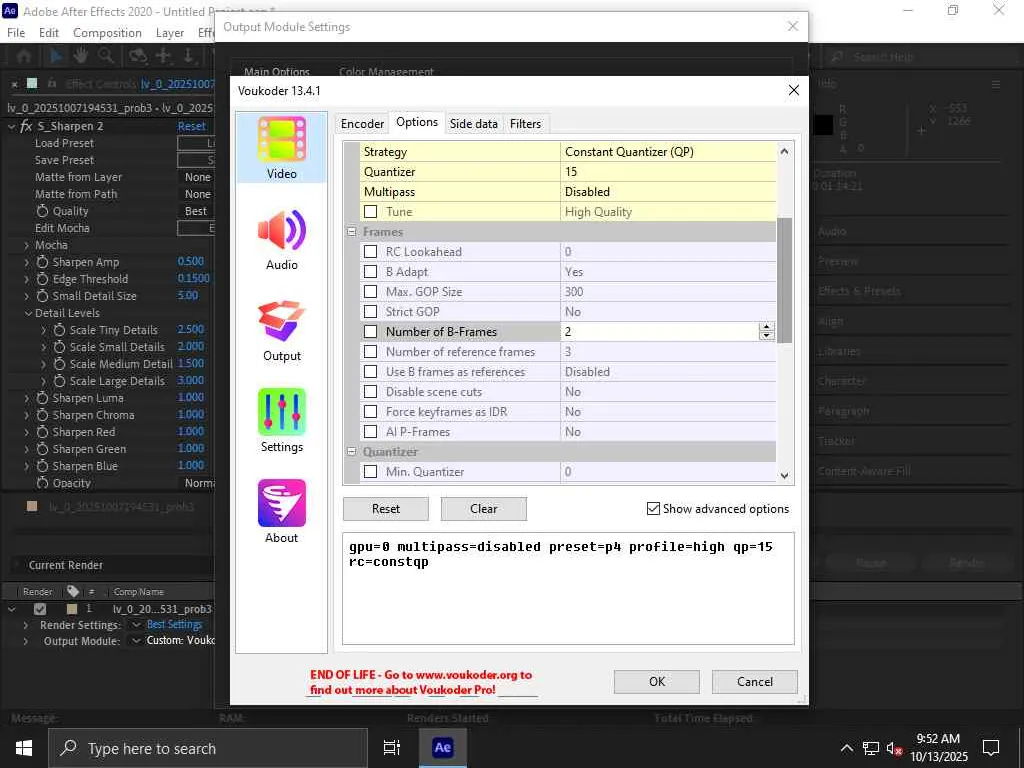Open the Layer menu
This screenshot has width=1024, height=768.
pos(170,33)
